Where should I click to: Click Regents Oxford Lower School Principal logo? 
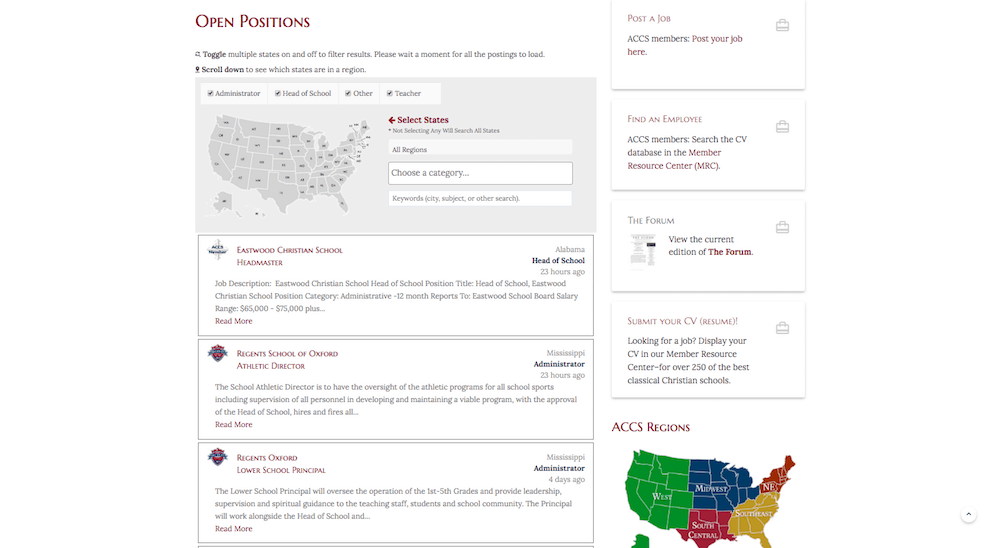[217, 457]
